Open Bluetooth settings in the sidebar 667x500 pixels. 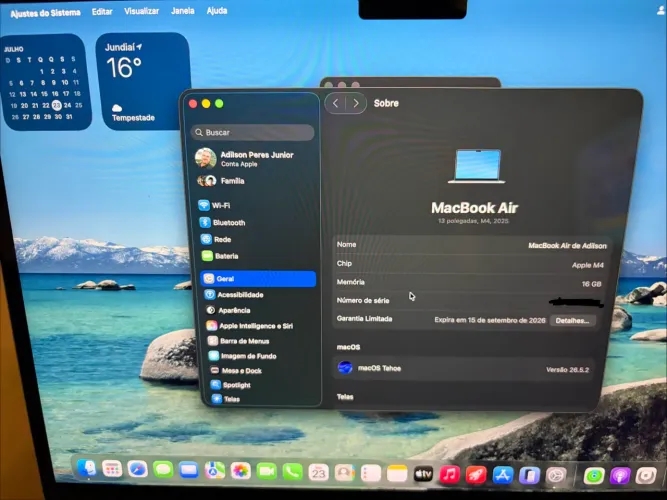[222, 223]
